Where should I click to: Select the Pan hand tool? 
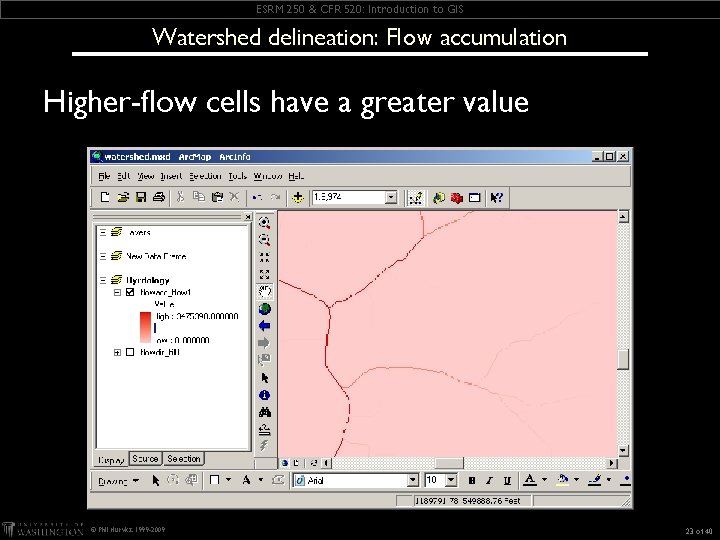point(264,291)
